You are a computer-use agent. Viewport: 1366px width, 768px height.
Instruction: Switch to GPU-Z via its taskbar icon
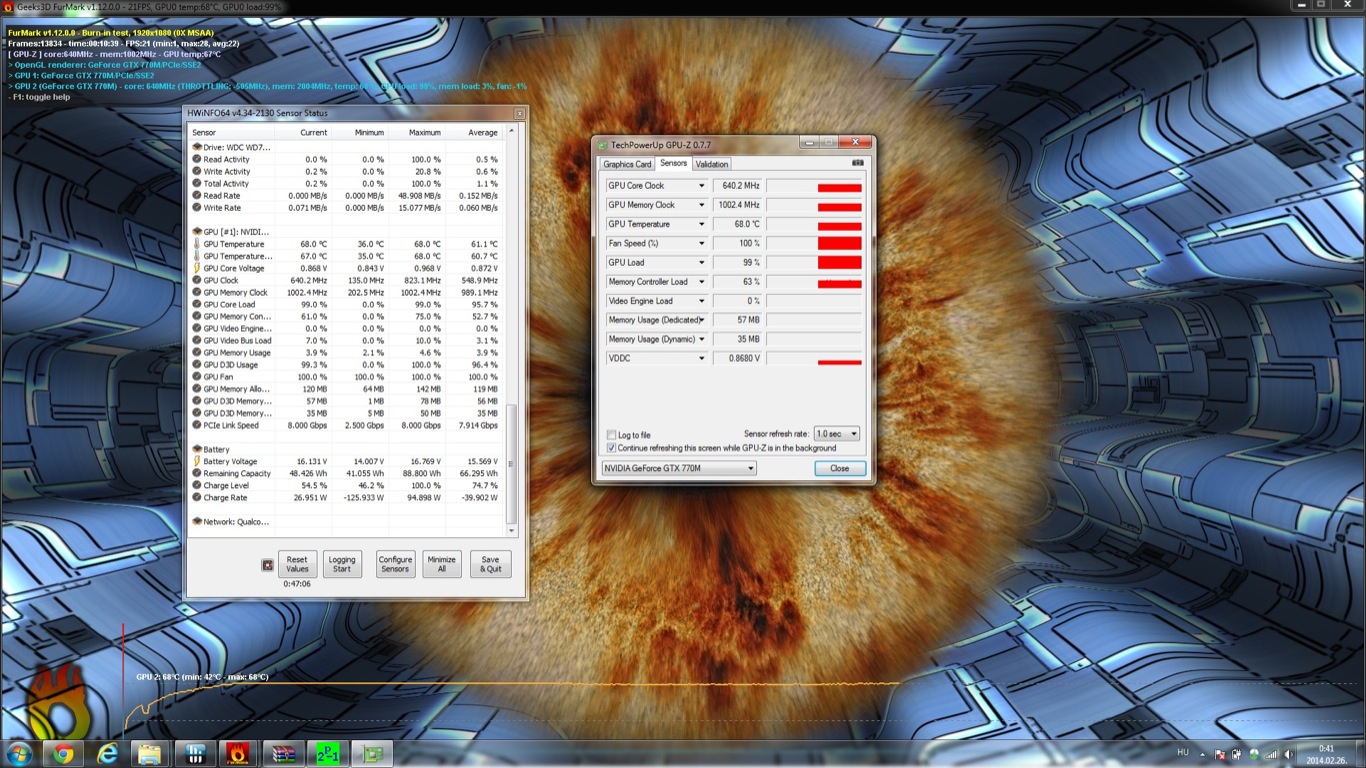(x=372, y=753)
